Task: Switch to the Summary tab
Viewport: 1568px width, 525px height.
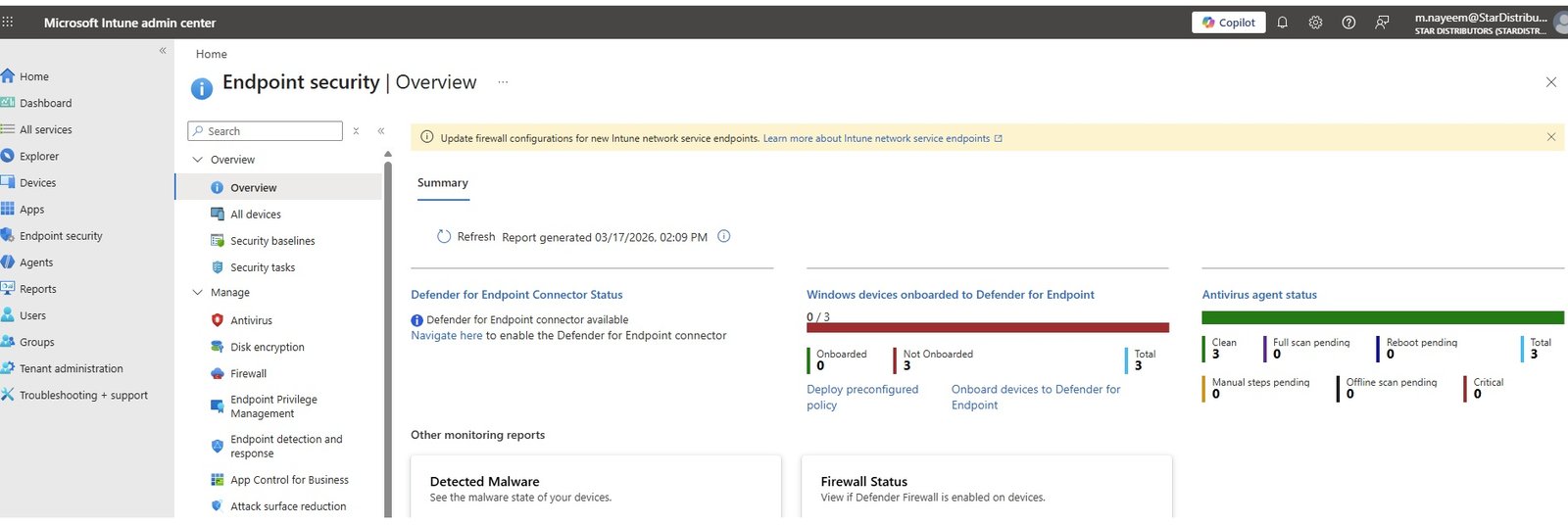Action: click(443, 183)
